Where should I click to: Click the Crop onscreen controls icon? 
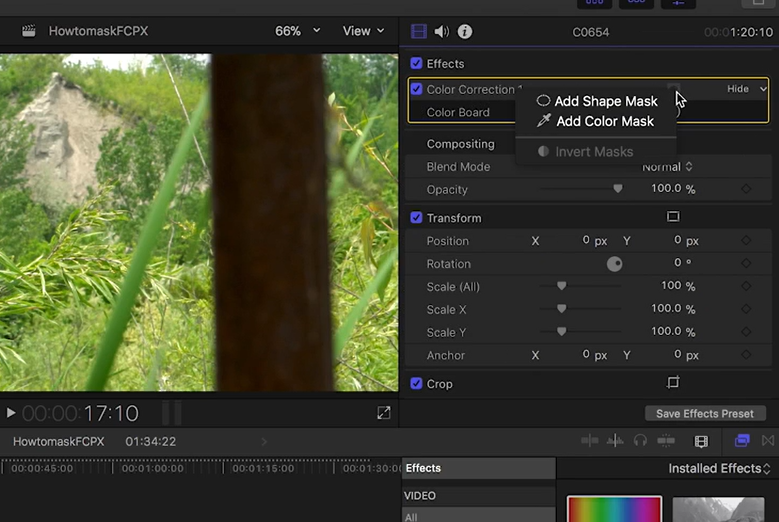pos(673,382)
